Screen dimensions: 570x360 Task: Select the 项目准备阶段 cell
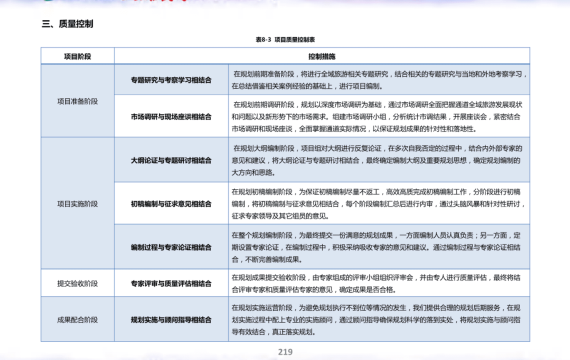click(77, 101)
